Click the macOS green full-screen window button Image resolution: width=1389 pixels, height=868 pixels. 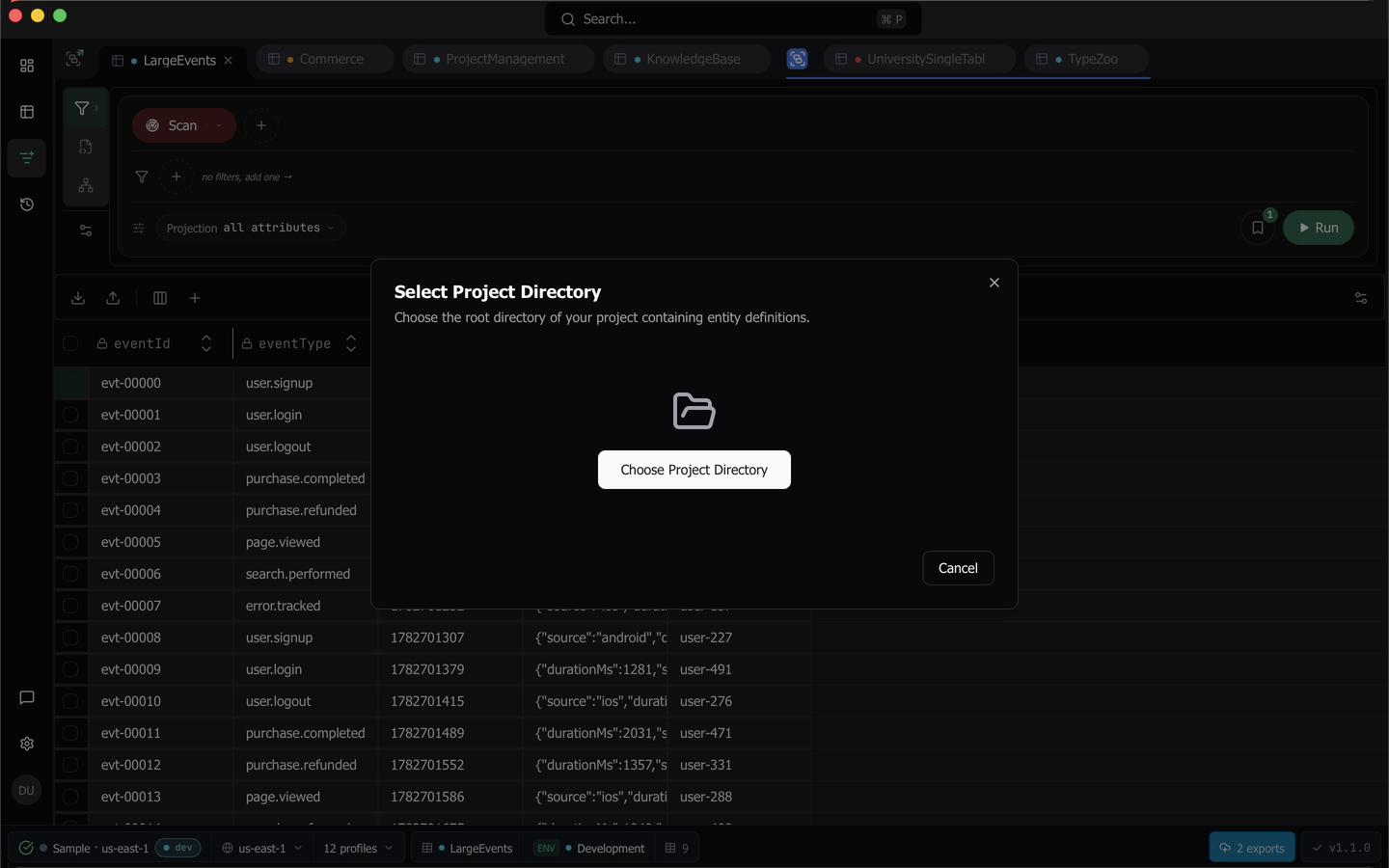tap(60, 15)
